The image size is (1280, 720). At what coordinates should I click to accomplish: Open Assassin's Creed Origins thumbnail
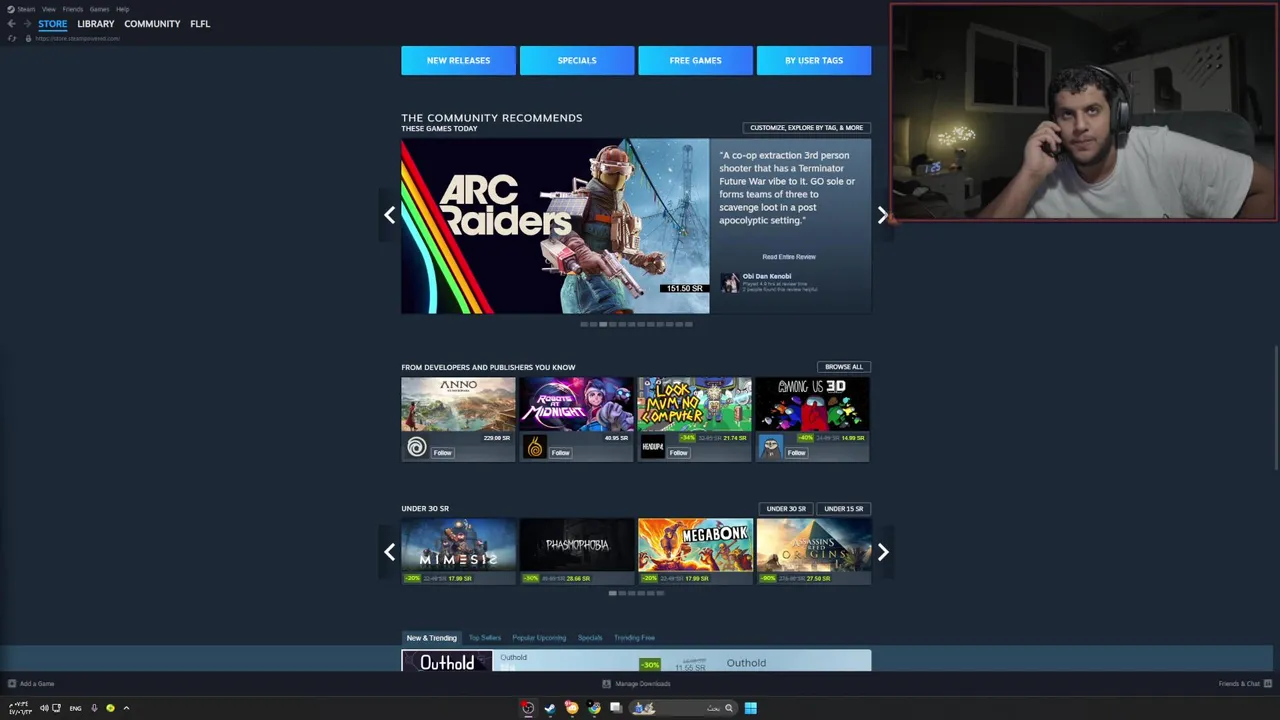click(x=813, y=545)
